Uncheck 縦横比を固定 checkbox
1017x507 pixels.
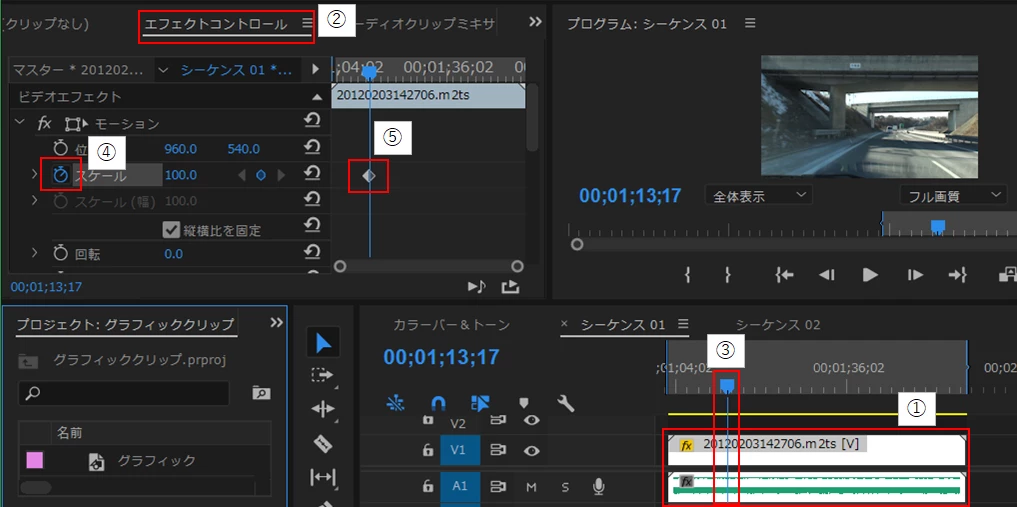point(171,229)
